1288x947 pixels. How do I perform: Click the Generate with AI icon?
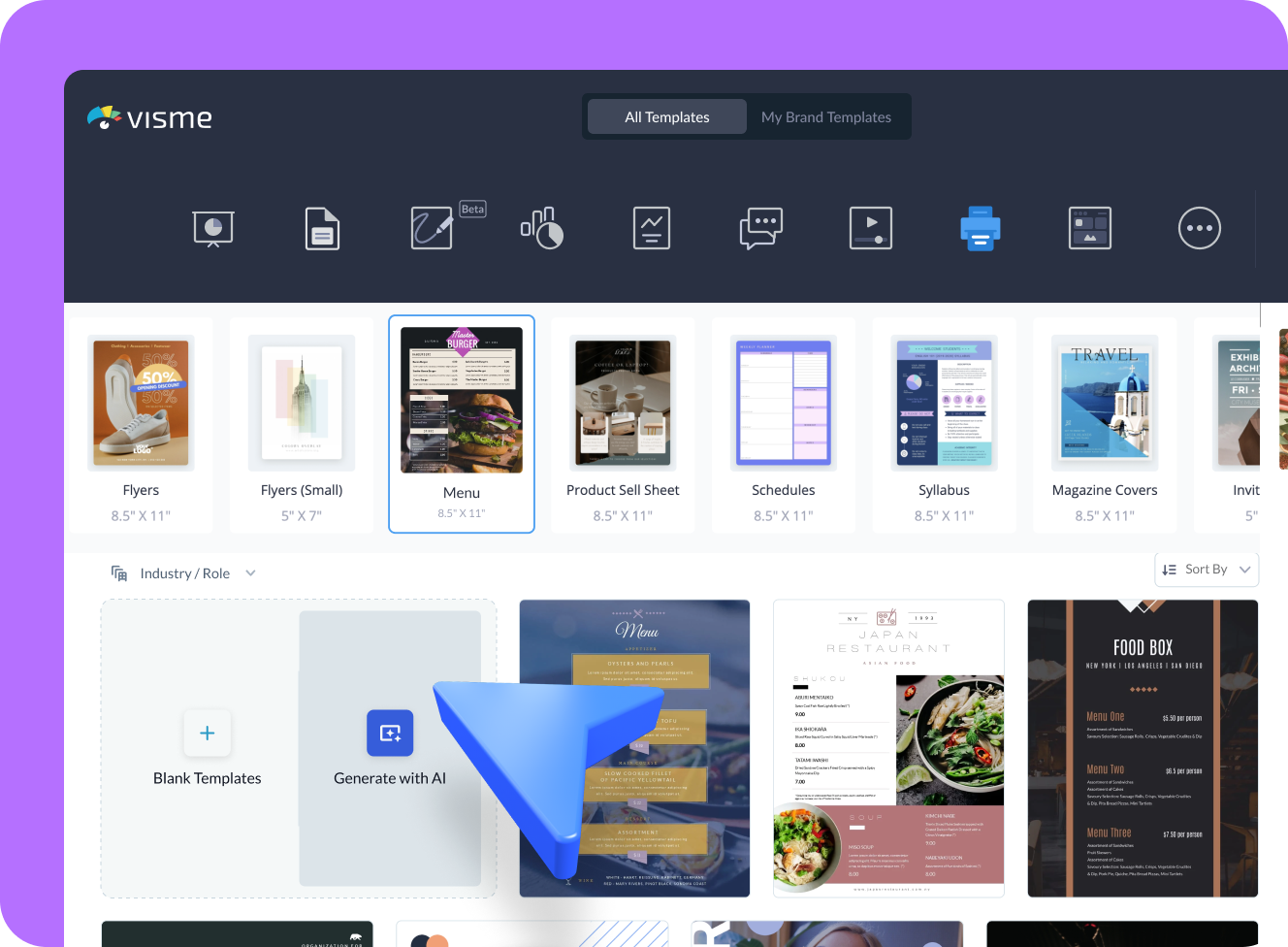(390, 734)
